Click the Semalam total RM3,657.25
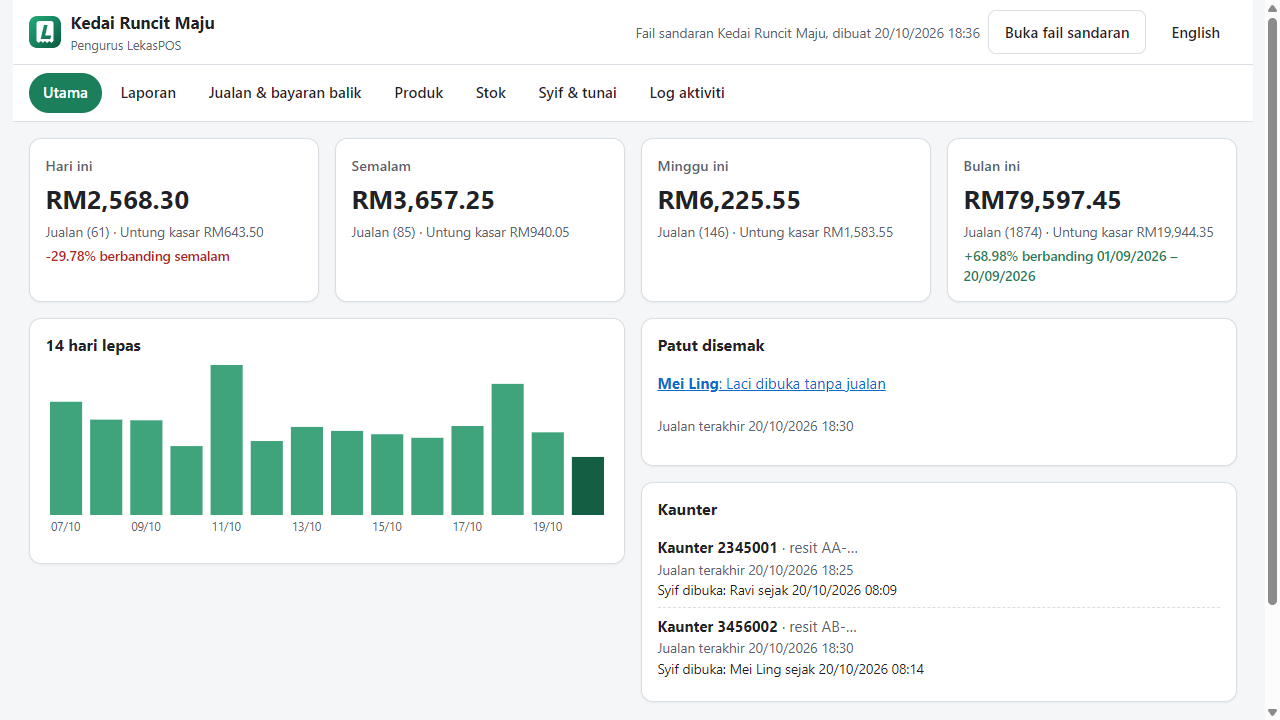The height and width of the screenshot is (720, 1280). [x=423, y=200]
